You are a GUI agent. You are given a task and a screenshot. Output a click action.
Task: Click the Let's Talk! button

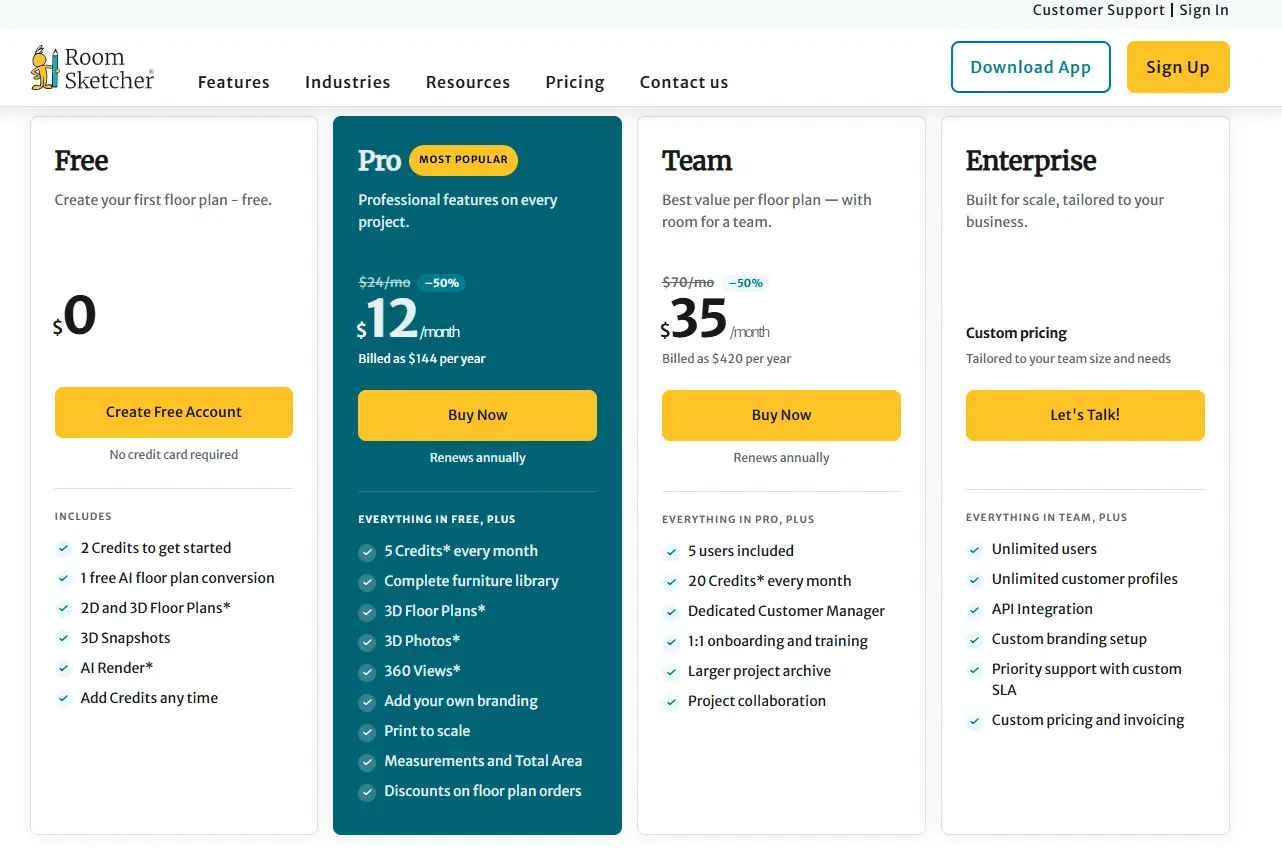click(1085, 415)
